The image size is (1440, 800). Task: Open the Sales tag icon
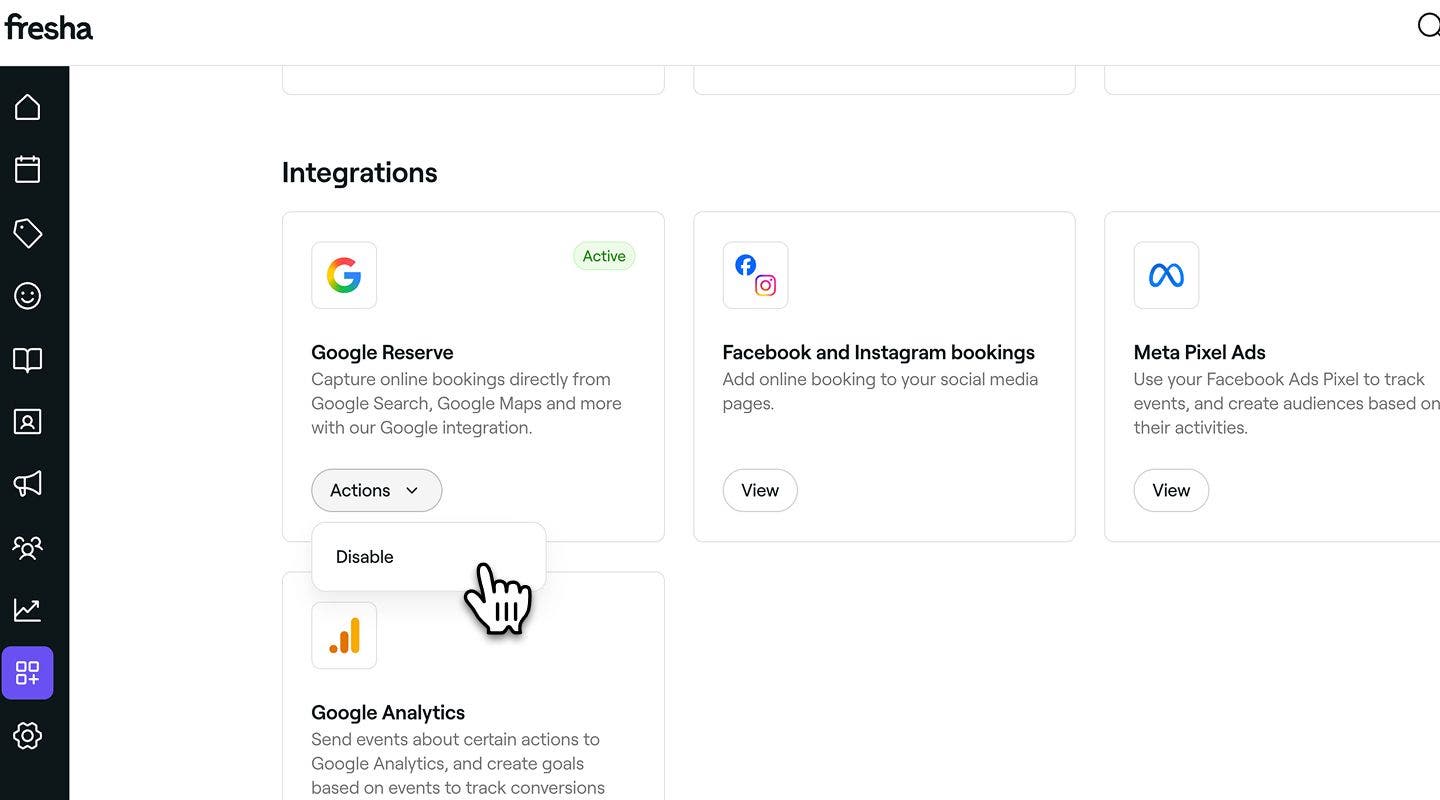28,233
